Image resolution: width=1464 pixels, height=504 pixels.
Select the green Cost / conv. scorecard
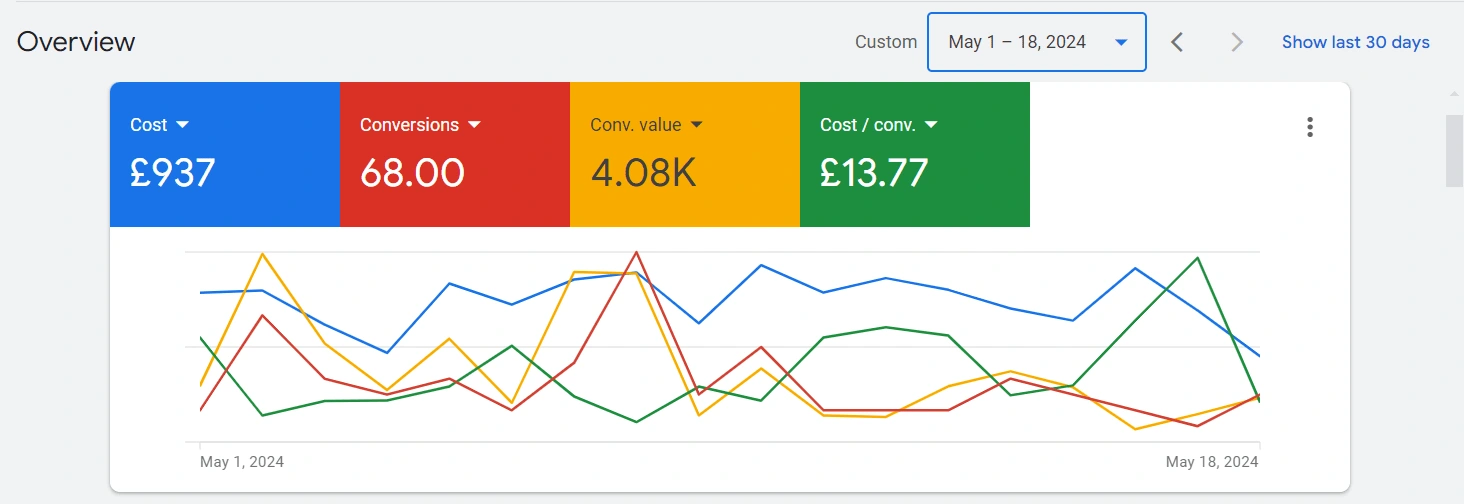coord(915,154)
